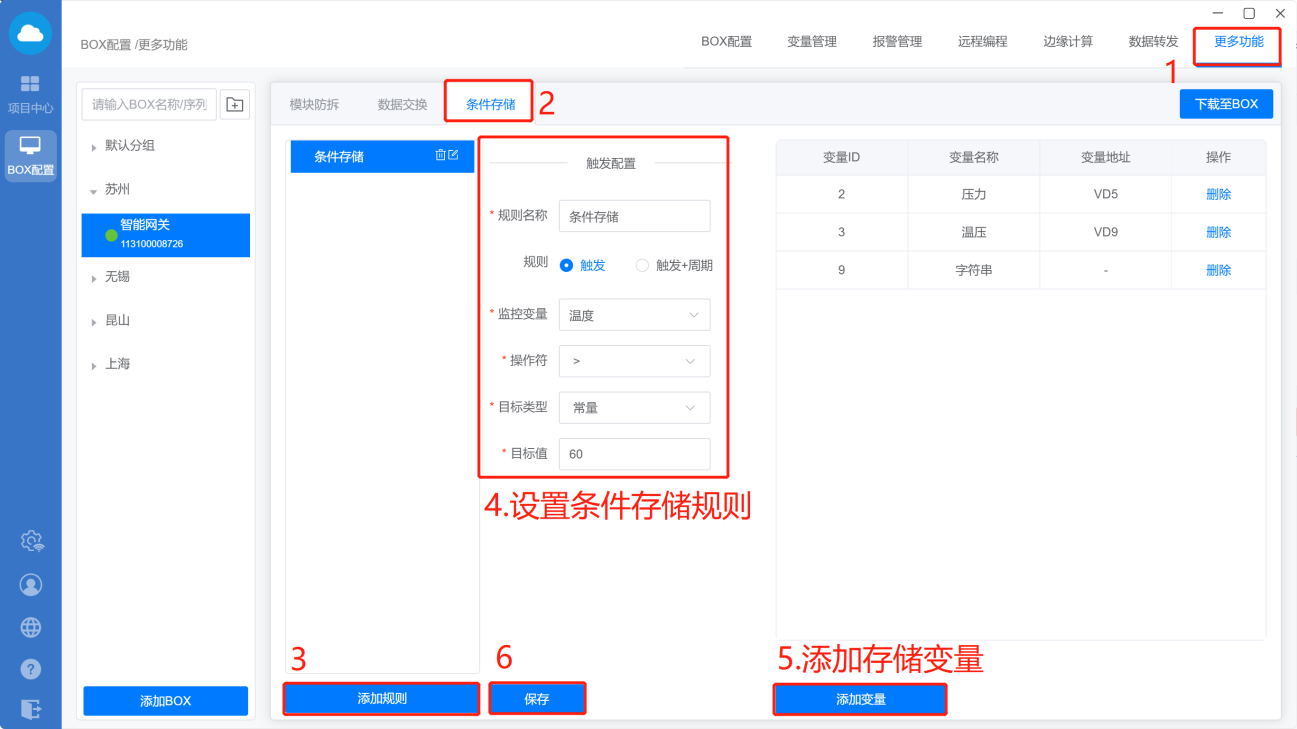Expand the 无锡 tree group
The height and width of the screenshot is (729, 1297).
[94, 278]
